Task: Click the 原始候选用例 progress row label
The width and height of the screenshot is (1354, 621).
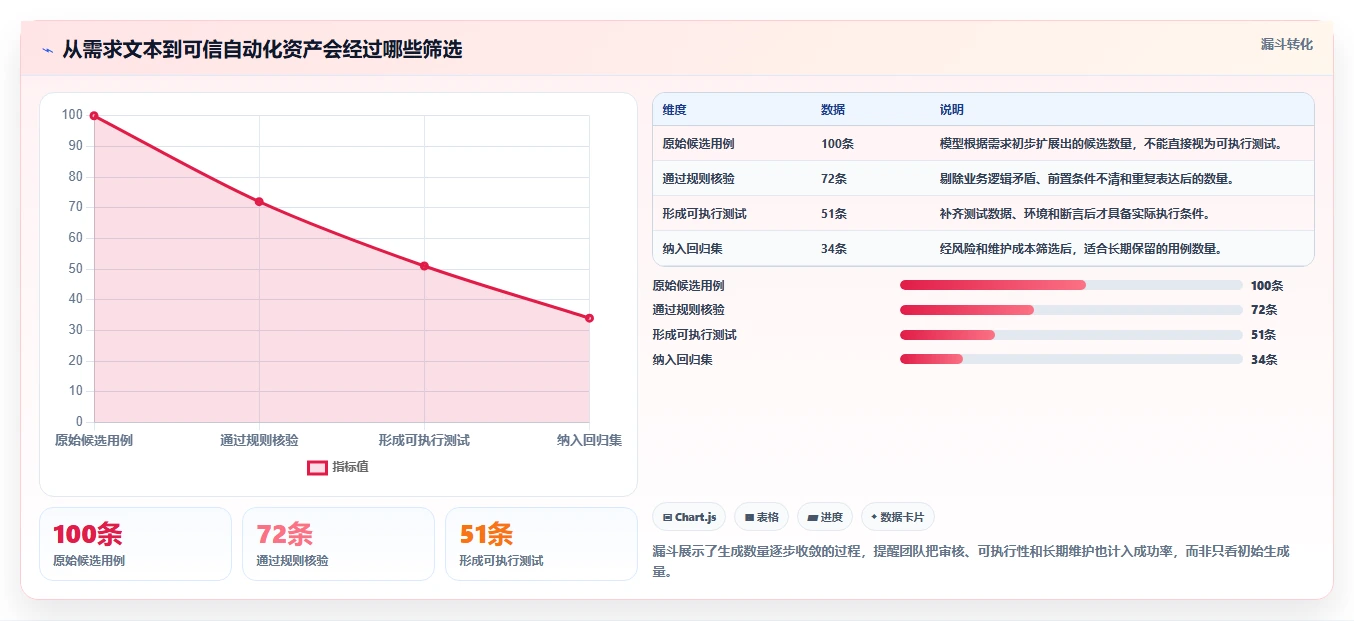Action: click(688, 285)
